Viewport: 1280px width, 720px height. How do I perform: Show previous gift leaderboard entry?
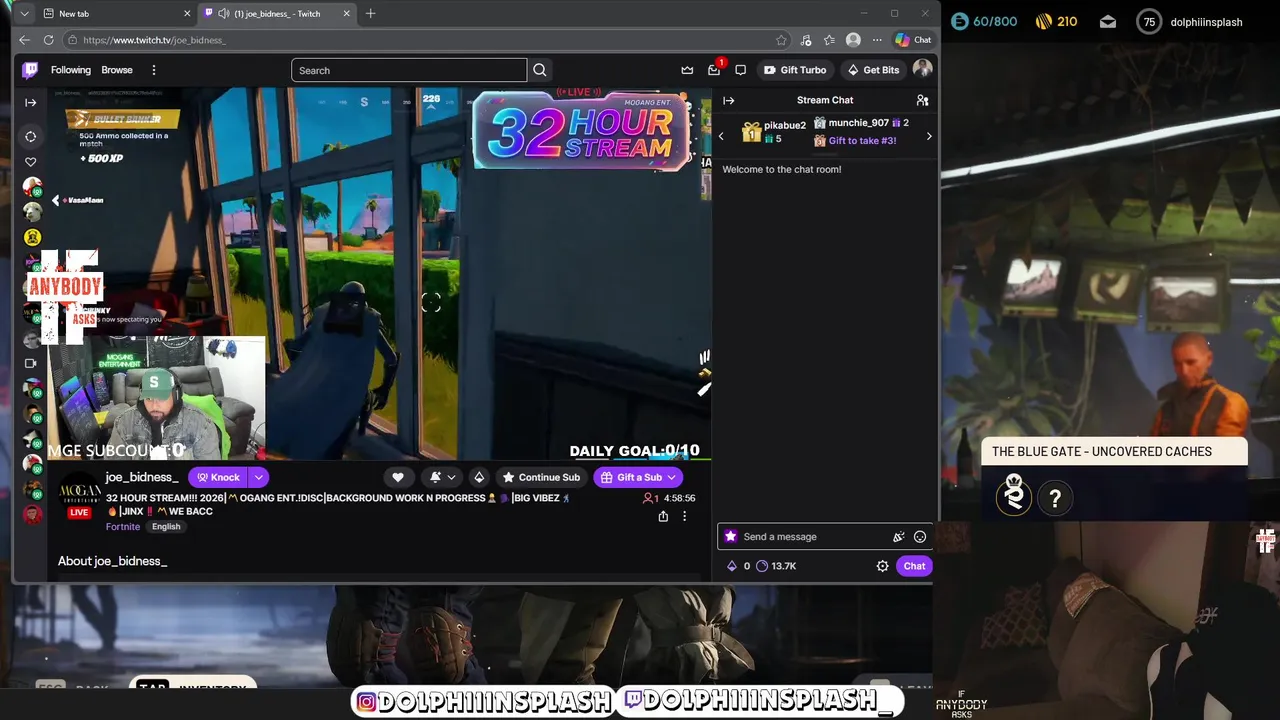[721, 136]
